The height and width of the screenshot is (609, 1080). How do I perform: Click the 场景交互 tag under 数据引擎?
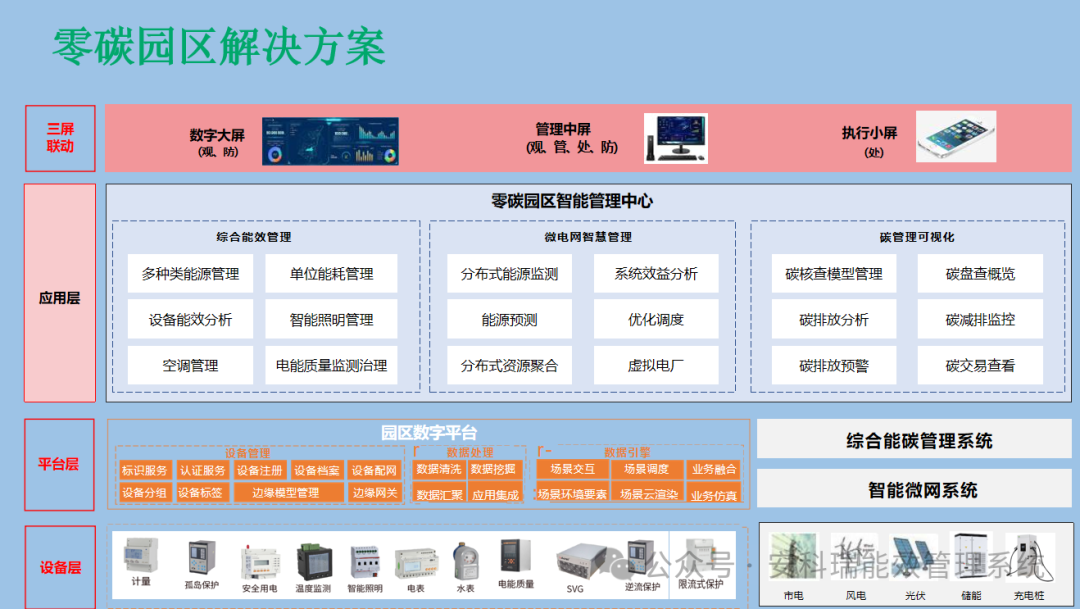tap(571, 468)
